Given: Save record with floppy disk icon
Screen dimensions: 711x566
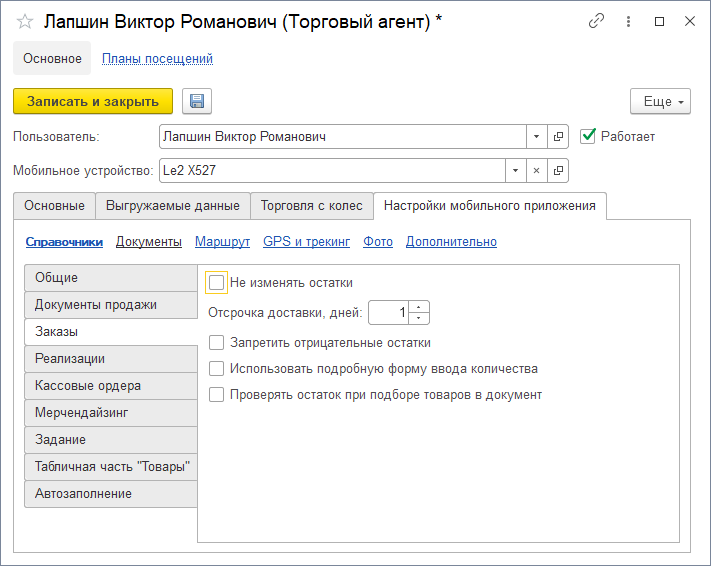Looking at the screenshot, I should (x=197, y=101).
